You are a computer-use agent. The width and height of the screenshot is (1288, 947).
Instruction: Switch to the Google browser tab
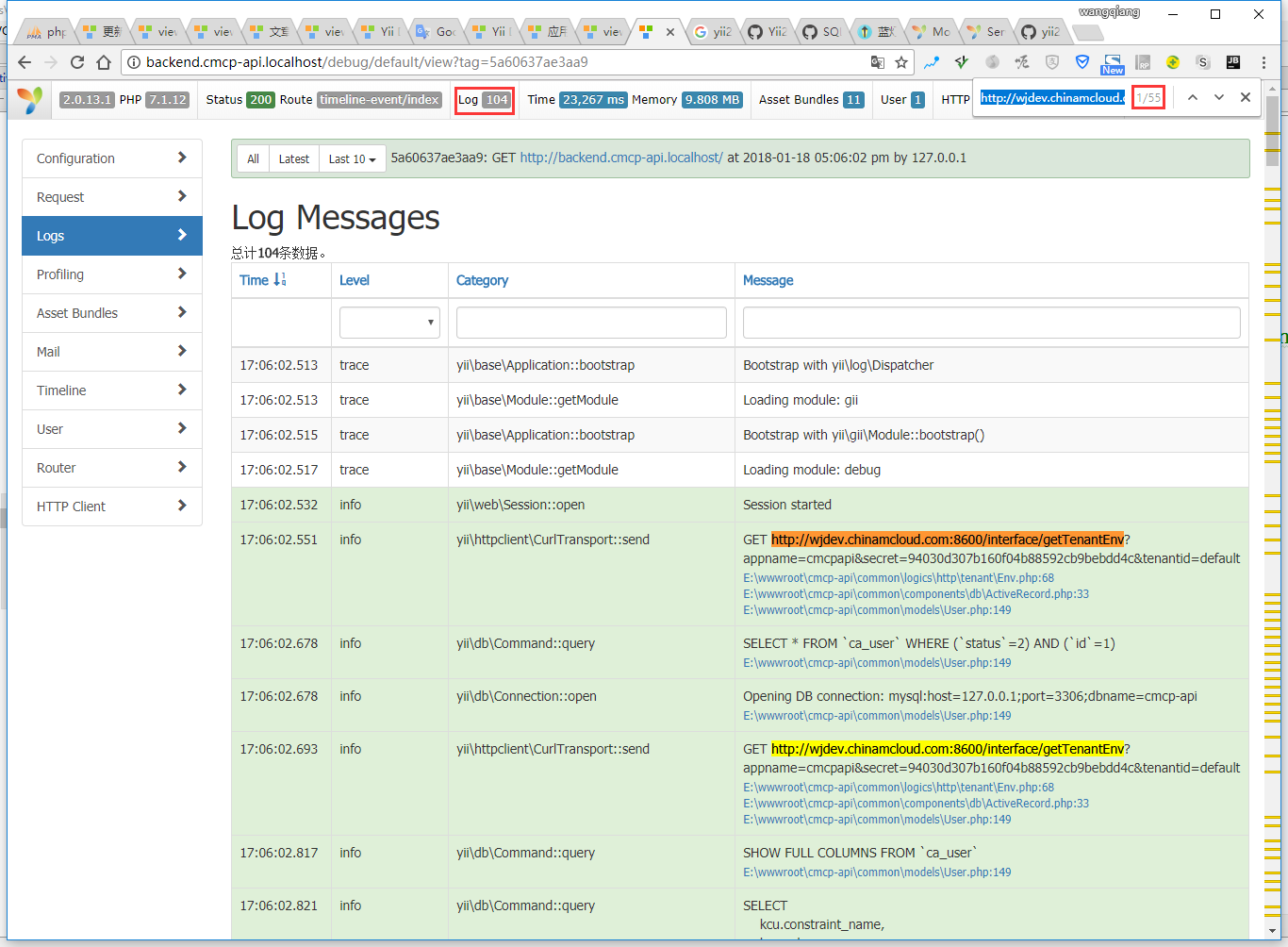(x=438, y=32)
